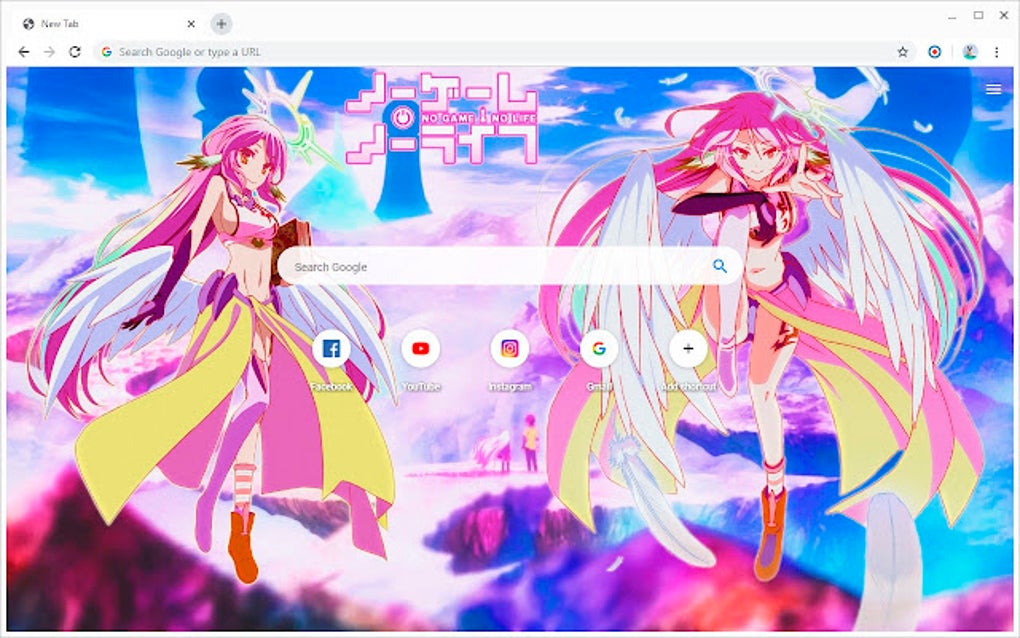Reload the page
The height and width of the screenshot is (638, 1020).
coord(75,52)
